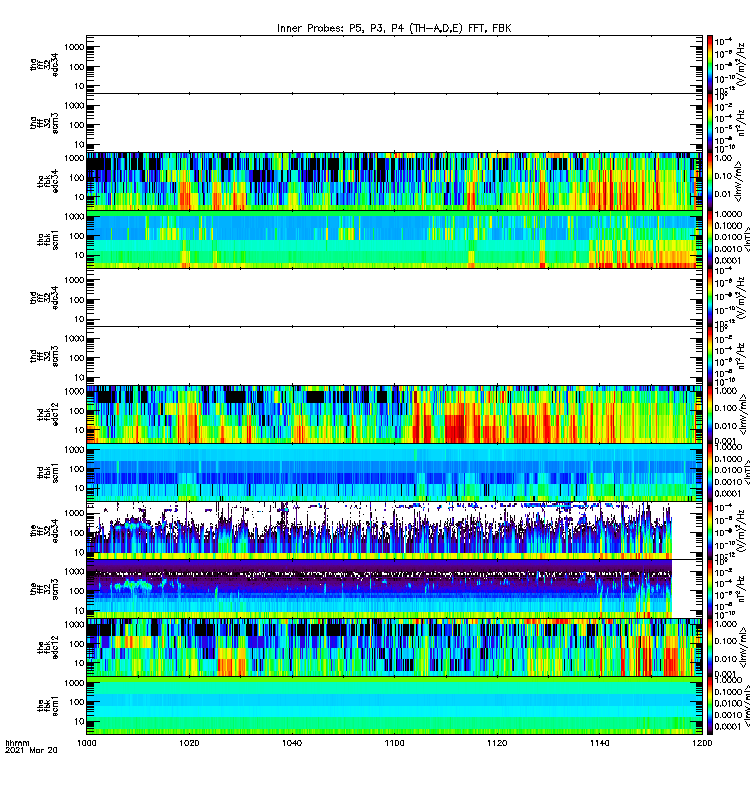Select the 'thd fbk scm1' panel label
Viewport: 750px width, 800px height.
click(x=48, y=473)
